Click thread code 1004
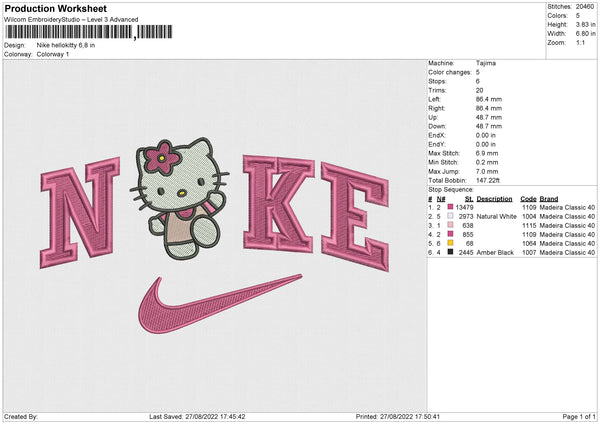This screenshot has height=424, width=600. pyautogui.click(x=529, y=217)
